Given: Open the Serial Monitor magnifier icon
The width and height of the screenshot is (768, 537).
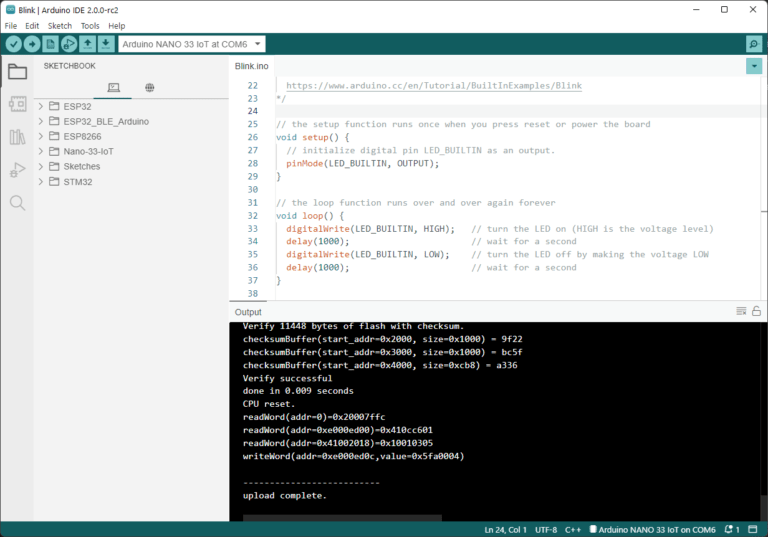Looking at the screenshot, I should 753,44.
